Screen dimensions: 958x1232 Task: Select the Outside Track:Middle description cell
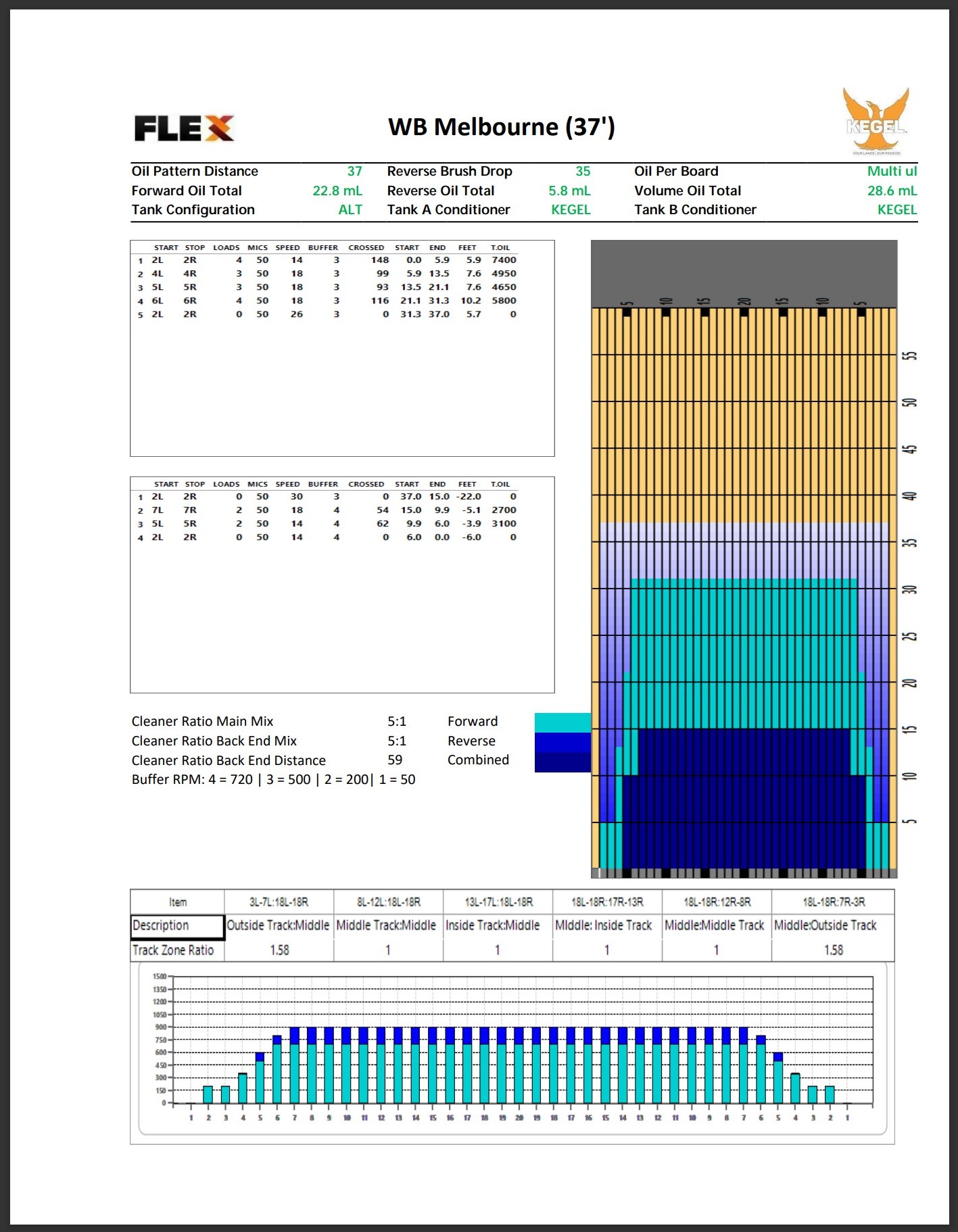tap(278, 925)
